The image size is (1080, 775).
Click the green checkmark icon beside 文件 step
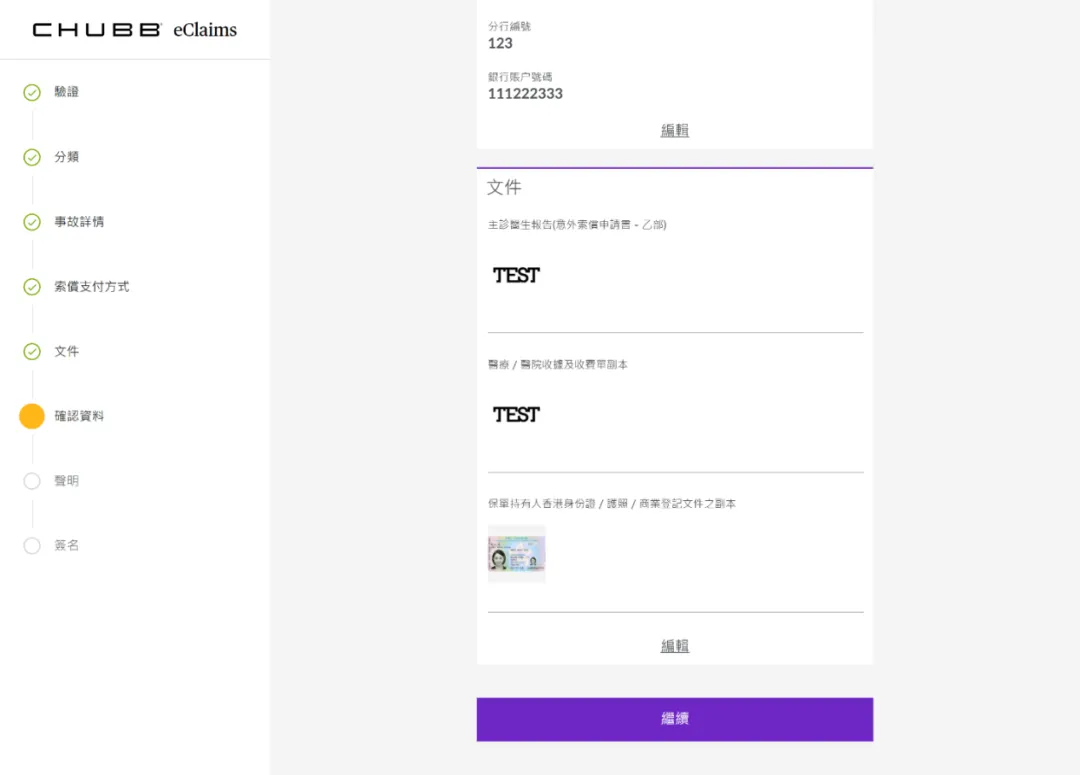[32, 352]
